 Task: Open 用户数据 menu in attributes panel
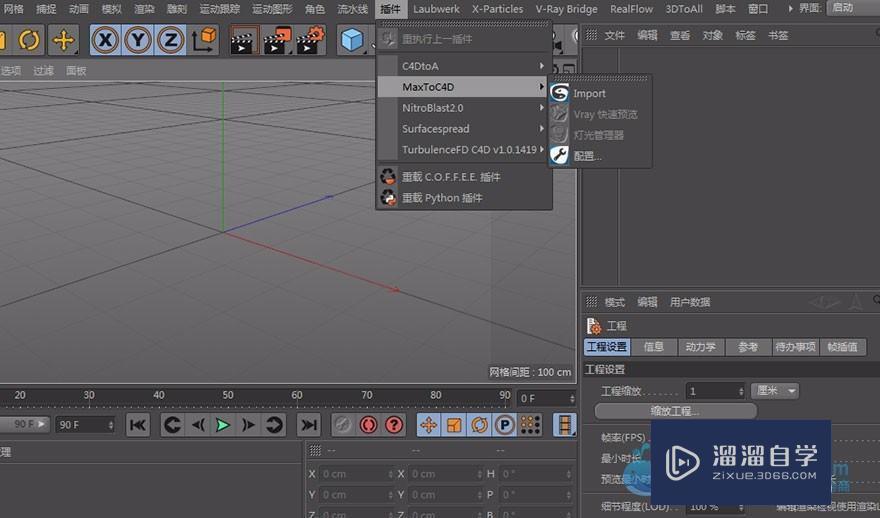[x=690, y=302]
